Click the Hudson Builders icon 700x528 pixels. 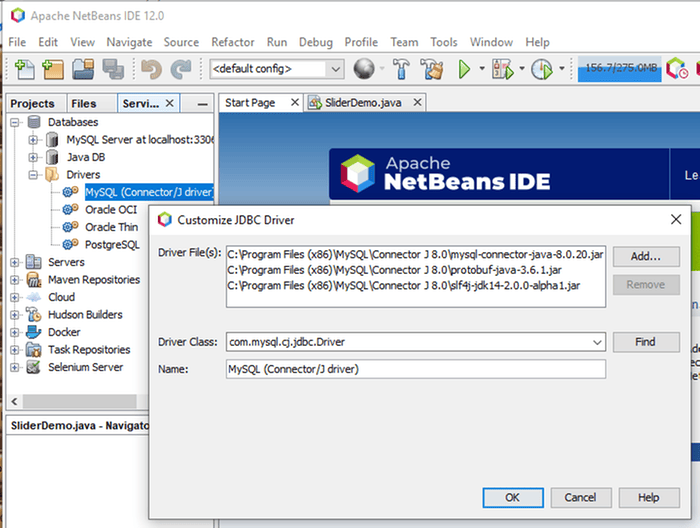click(33, 314)
